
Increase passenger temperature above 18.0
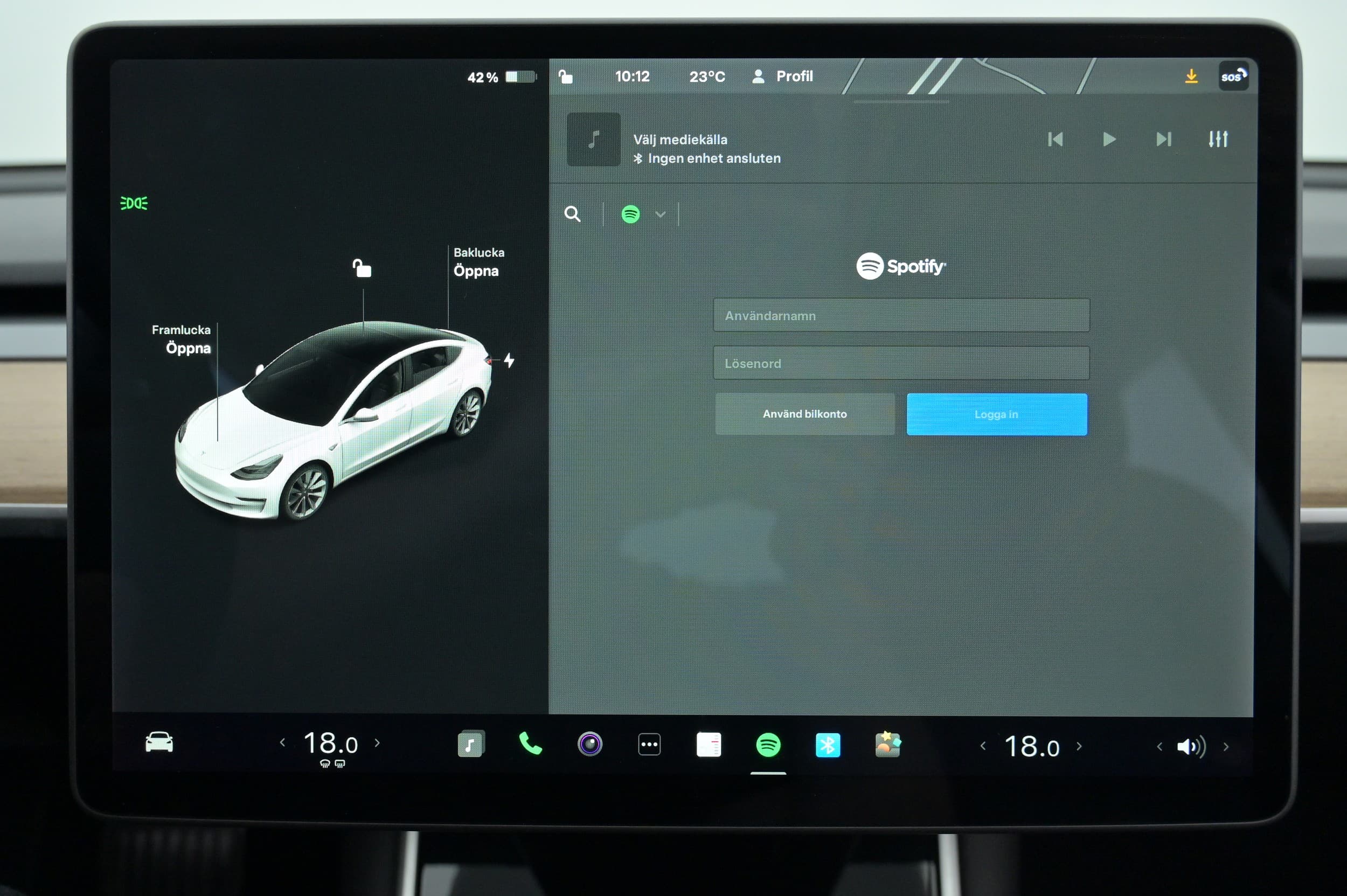tap(1079, 746)
